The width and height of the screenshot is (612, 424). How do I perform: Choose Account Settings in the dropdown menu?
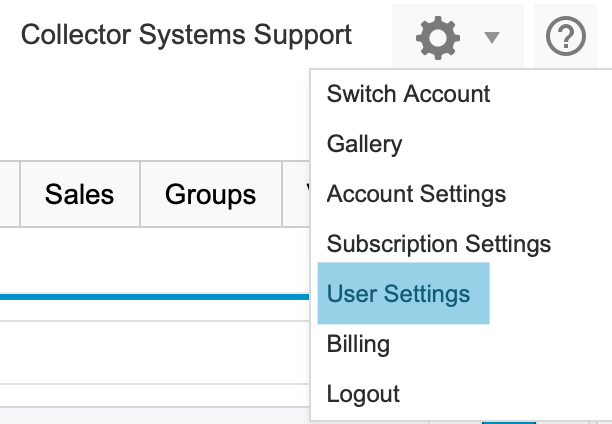[x=416, y=194]
